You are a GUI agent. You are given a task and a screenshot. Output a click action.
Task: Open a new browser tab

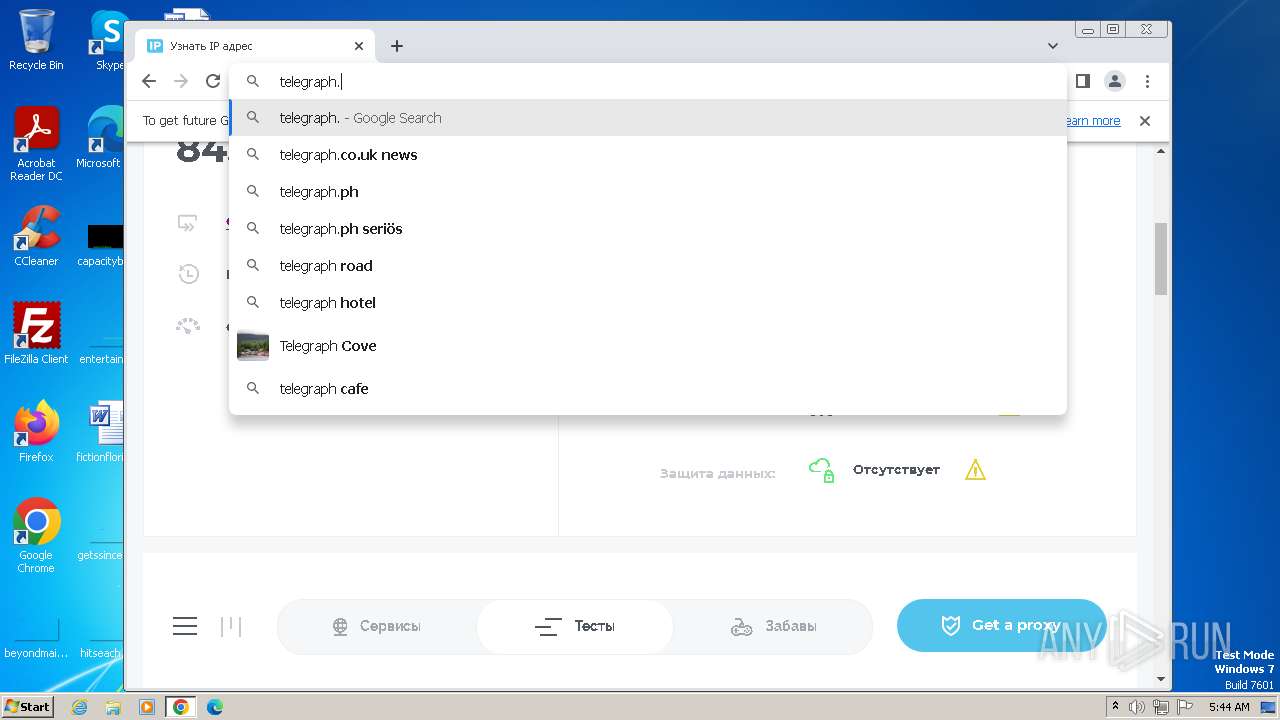pyautogui.click(x=397, y=46)
